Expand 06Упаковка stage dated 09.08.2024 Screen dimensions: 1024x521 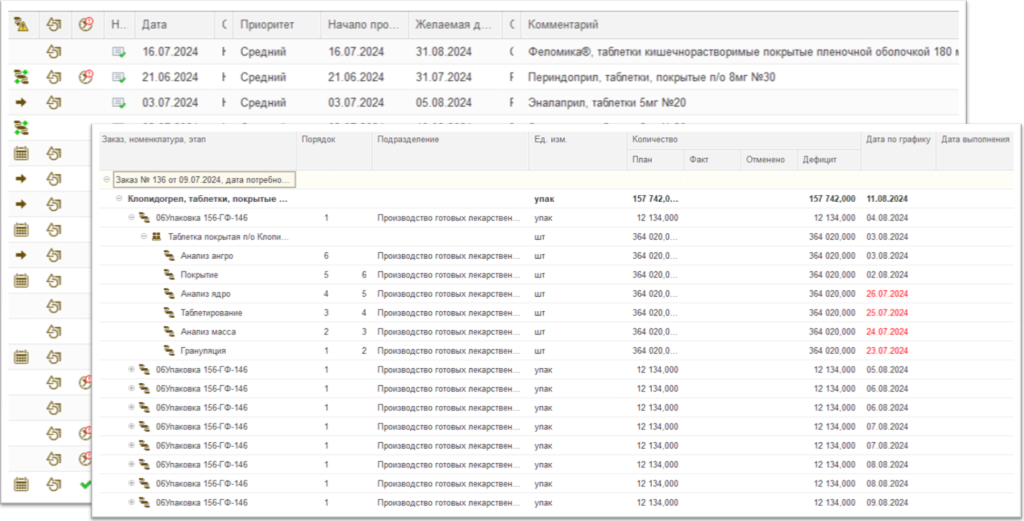(131, 503)
